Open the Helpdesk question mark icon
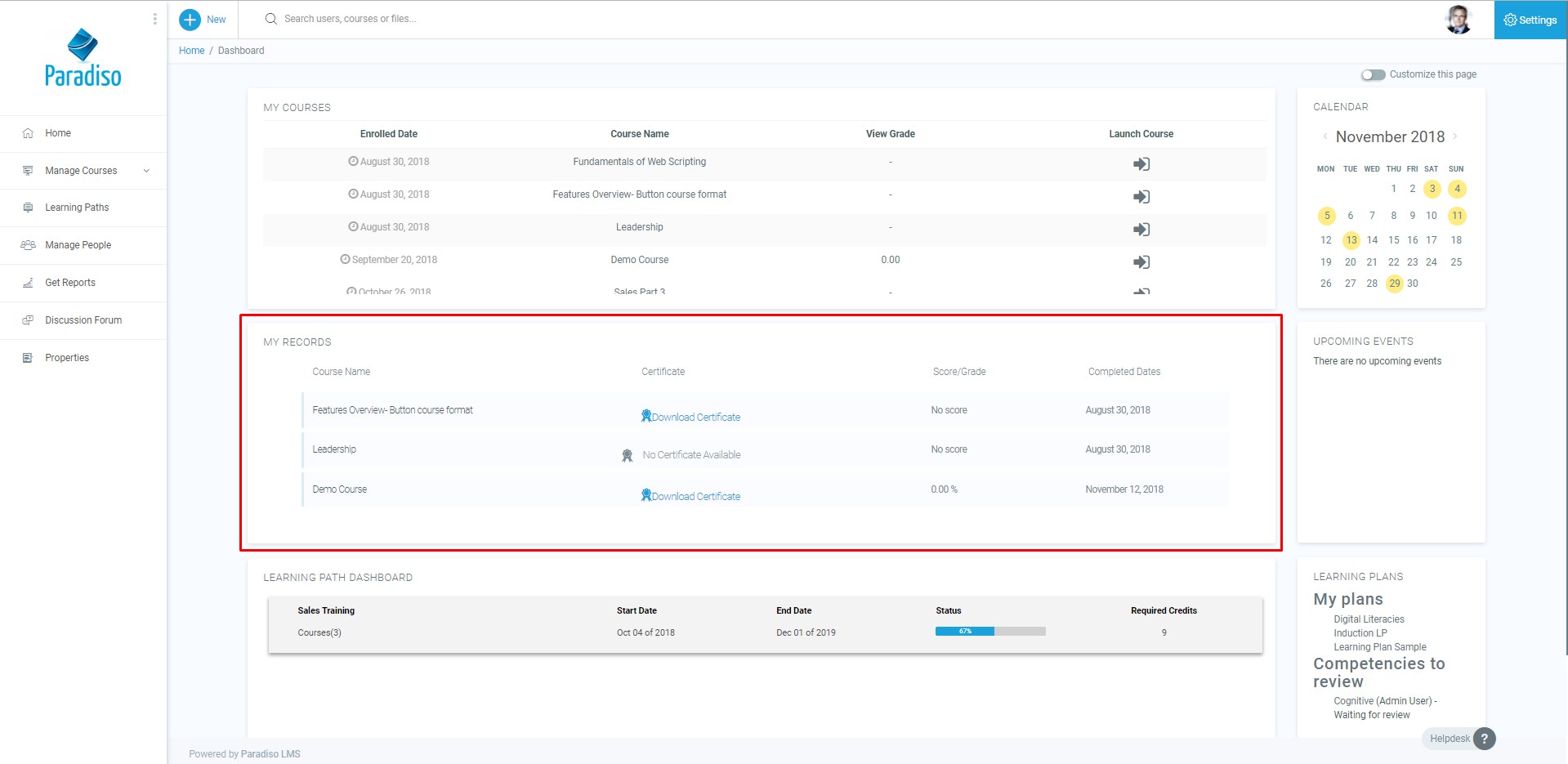This screenshot has width=1568, height=764. click(x=1484, y=739)
